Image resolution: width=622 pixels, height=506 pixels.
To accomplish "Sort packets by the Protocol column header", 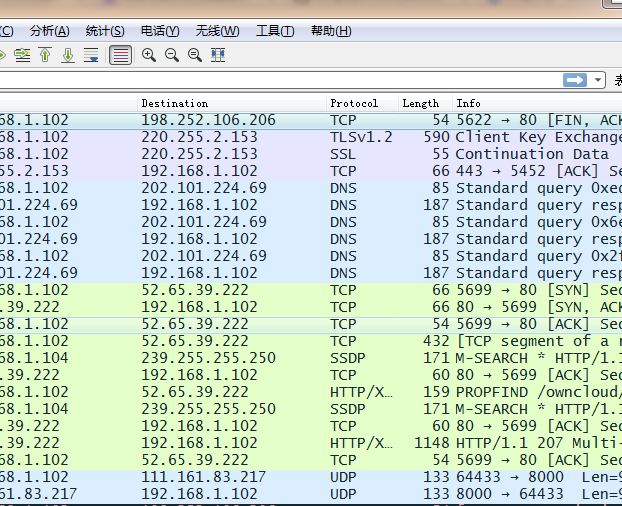I will (x=354, y=103).
